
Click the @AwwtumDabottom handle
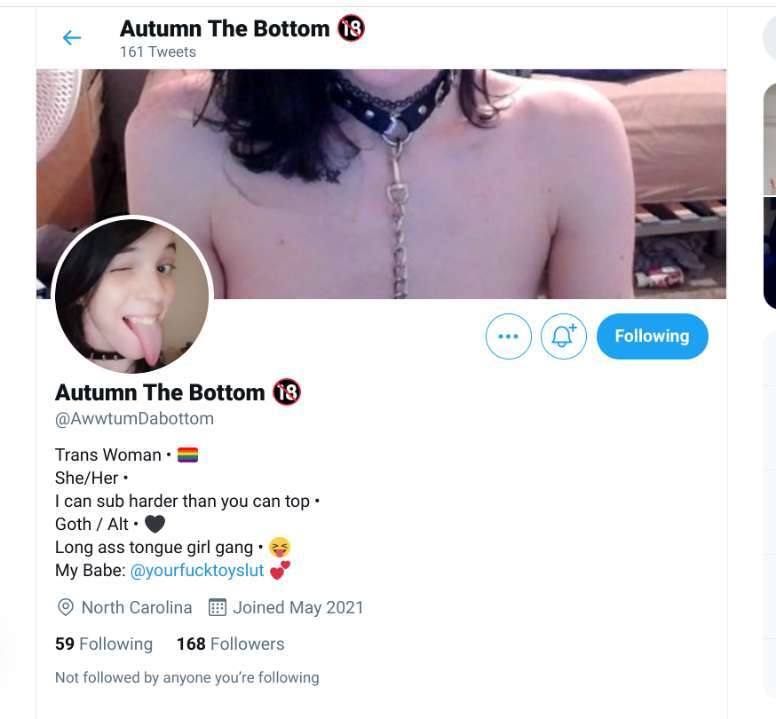(135, 419)
